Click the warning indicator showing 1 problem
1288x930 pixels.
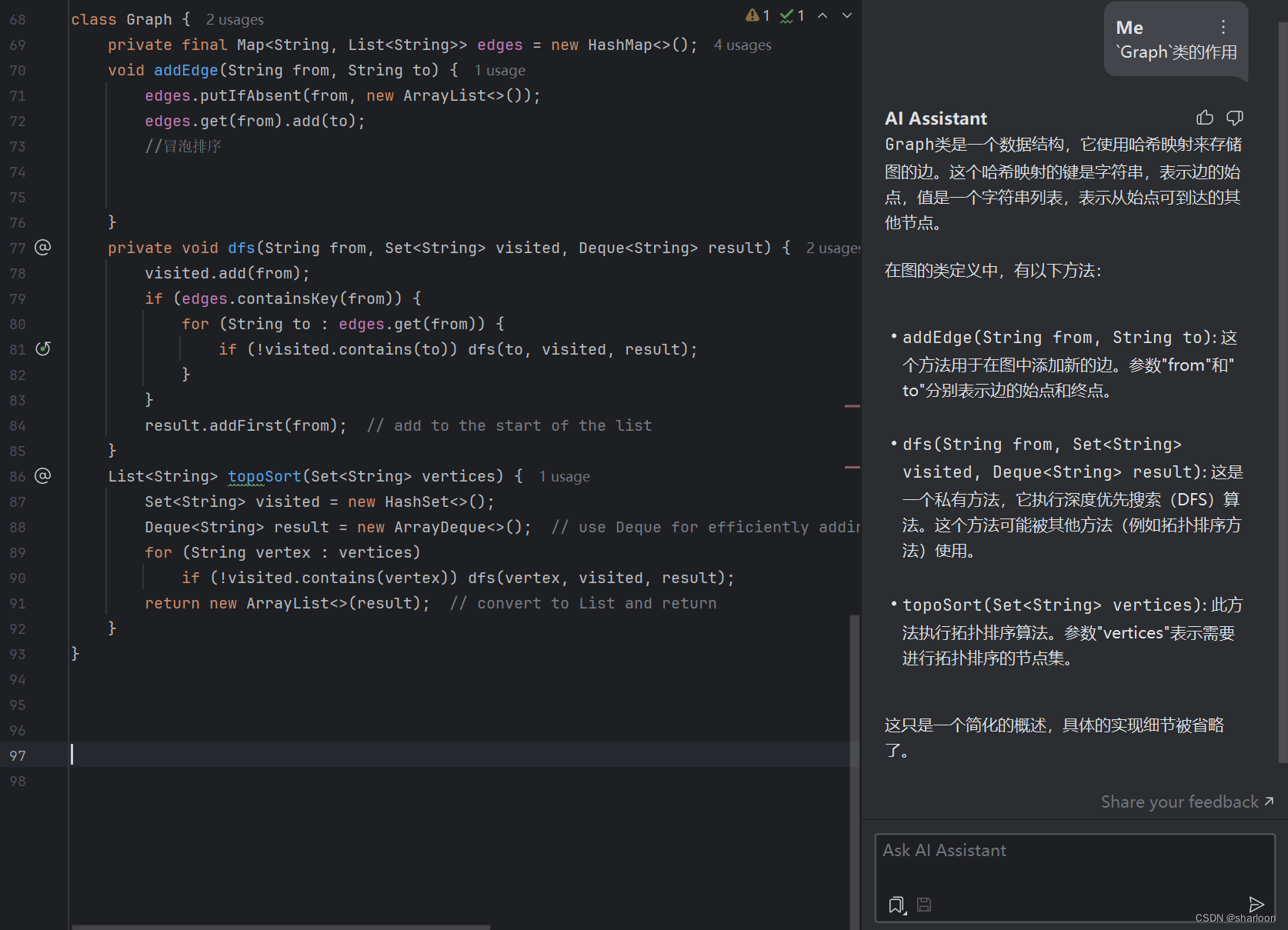point(758,15)
